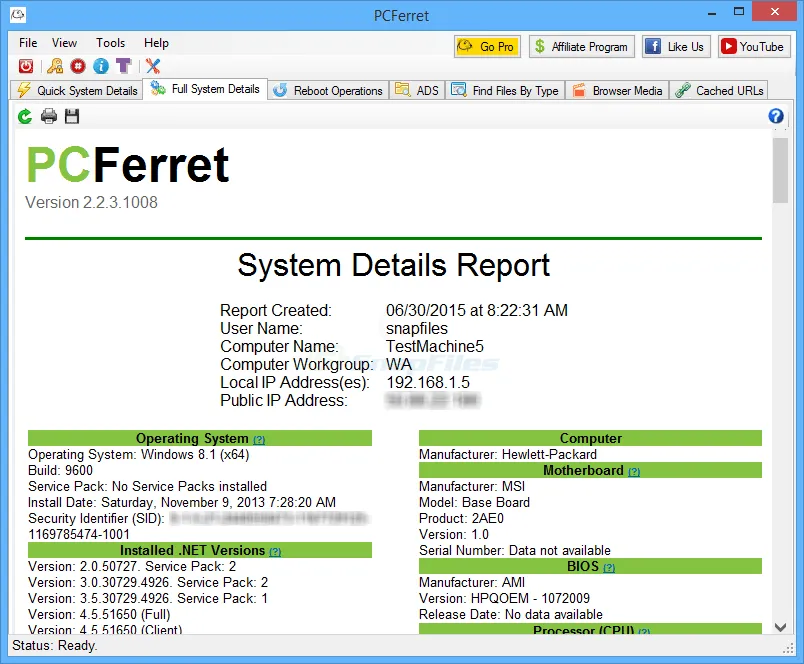Click the Like Us Facebook button
The image size is (804, 664).
(676, 47)
